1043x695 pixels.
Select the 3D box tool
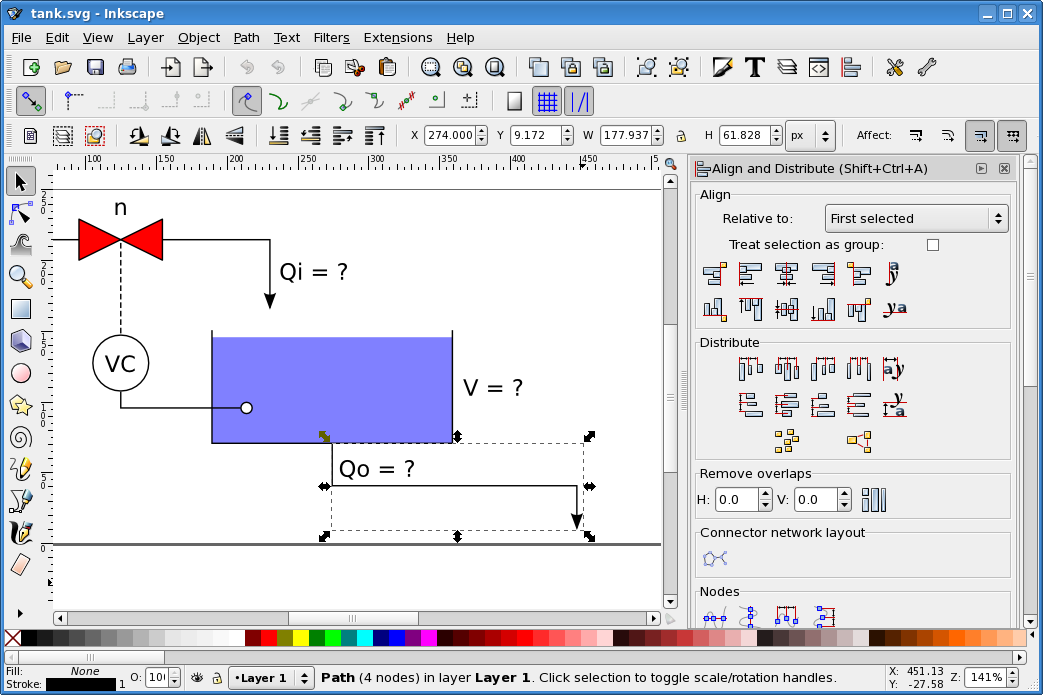point(21,341)
